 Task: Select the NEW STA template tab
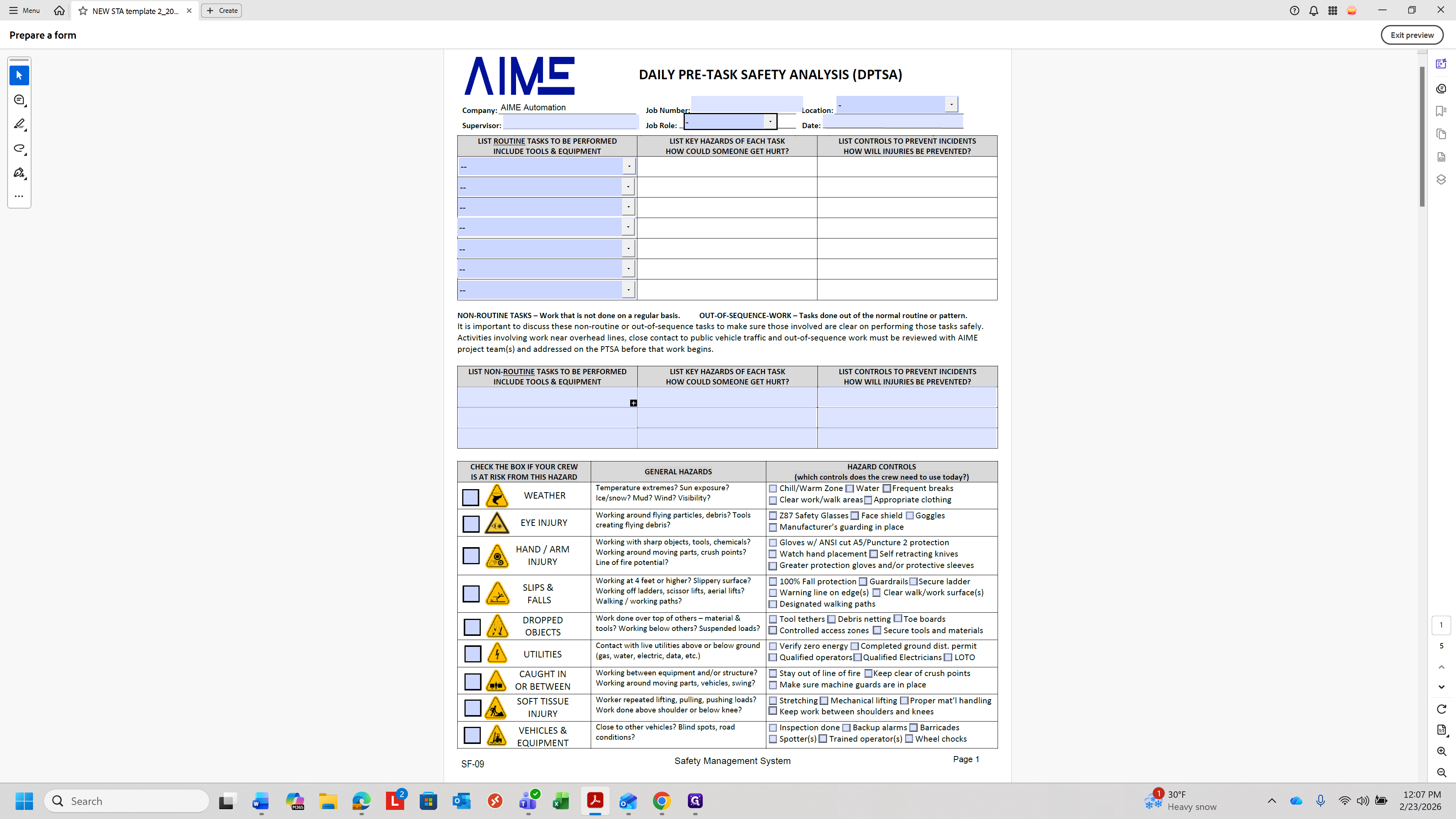tap(135, 11)
